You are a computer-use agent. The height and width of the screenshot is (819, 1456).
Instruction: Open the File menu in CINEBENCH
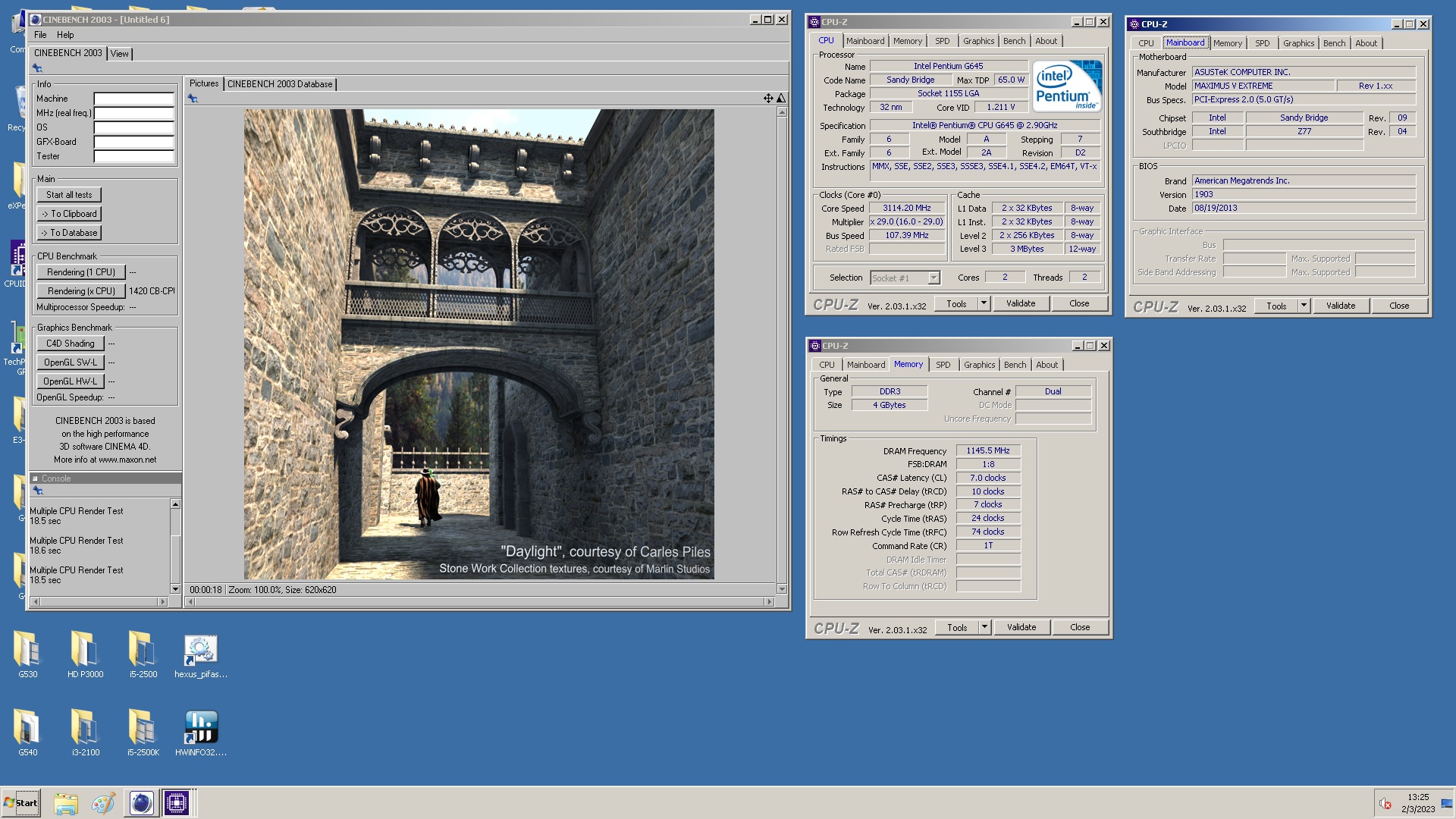(40, 35)
